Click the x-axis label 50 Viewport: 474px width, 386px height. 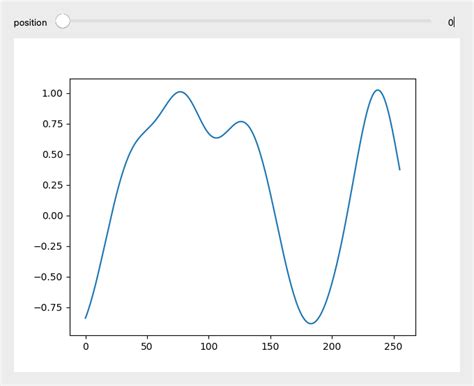coord(147,347)
